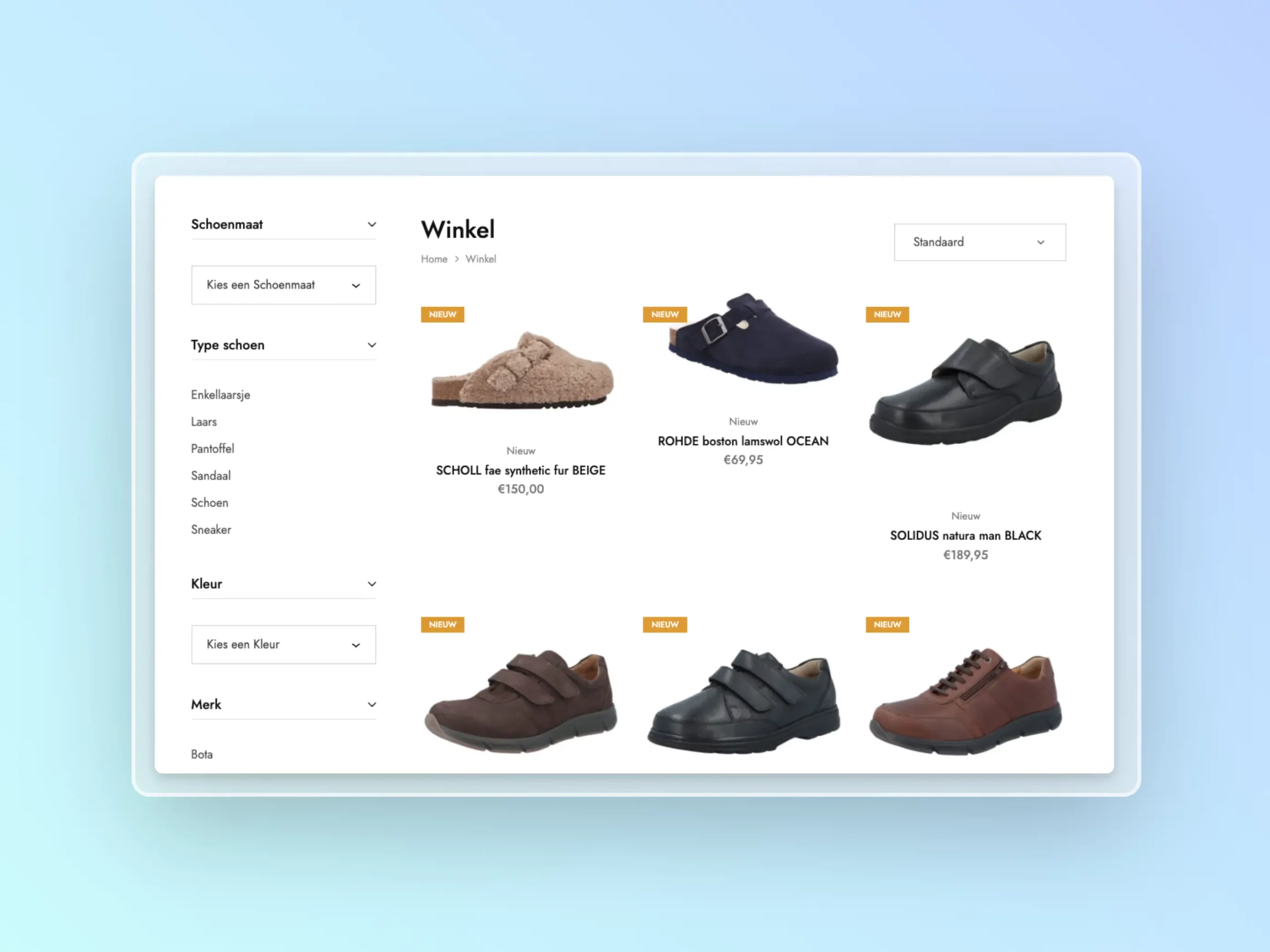The height and width of the screenshot is (952, 1270).
Task: Choose the Sandaal type filter
Action: point(211,476)
